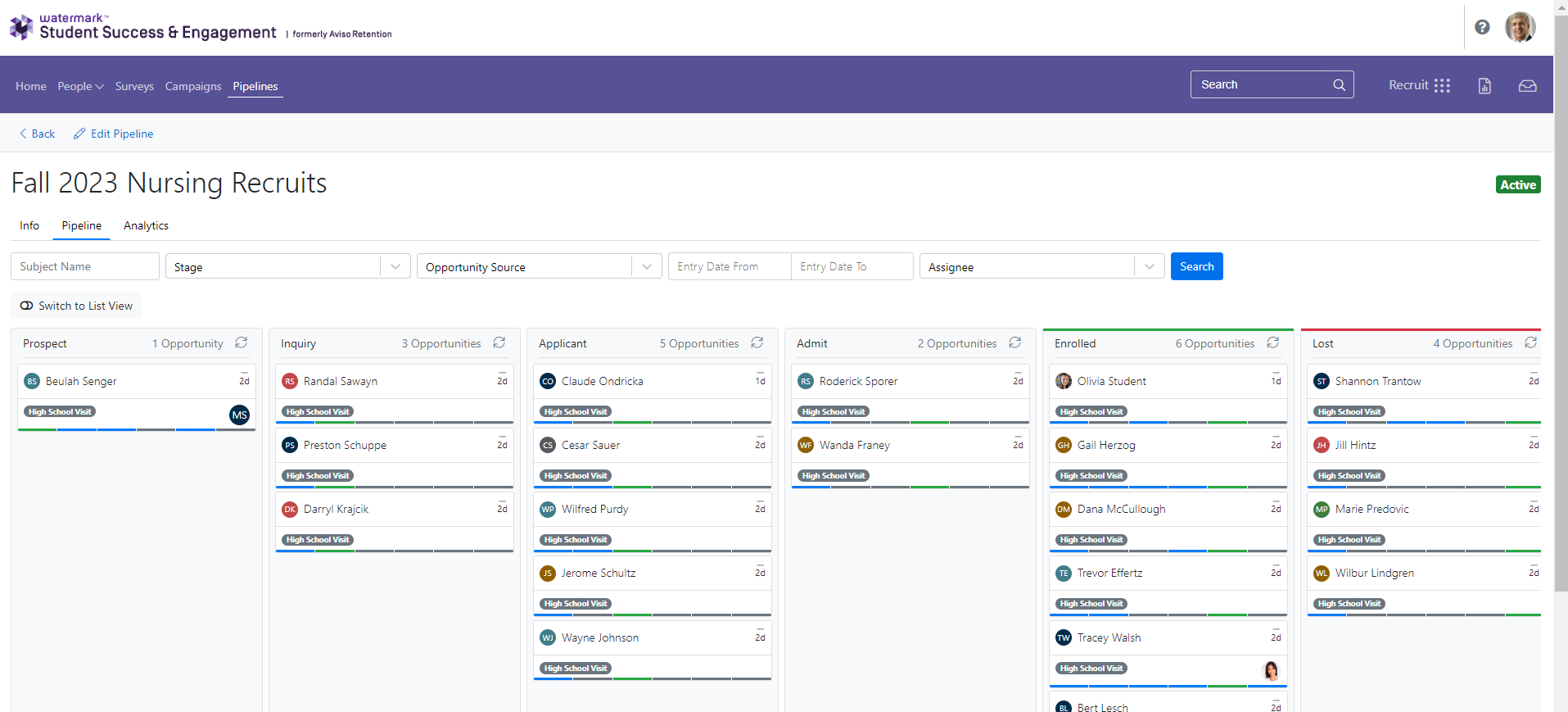Expand the Assignee dropdown
The image size is (1568, 712).
(1150, 266)
